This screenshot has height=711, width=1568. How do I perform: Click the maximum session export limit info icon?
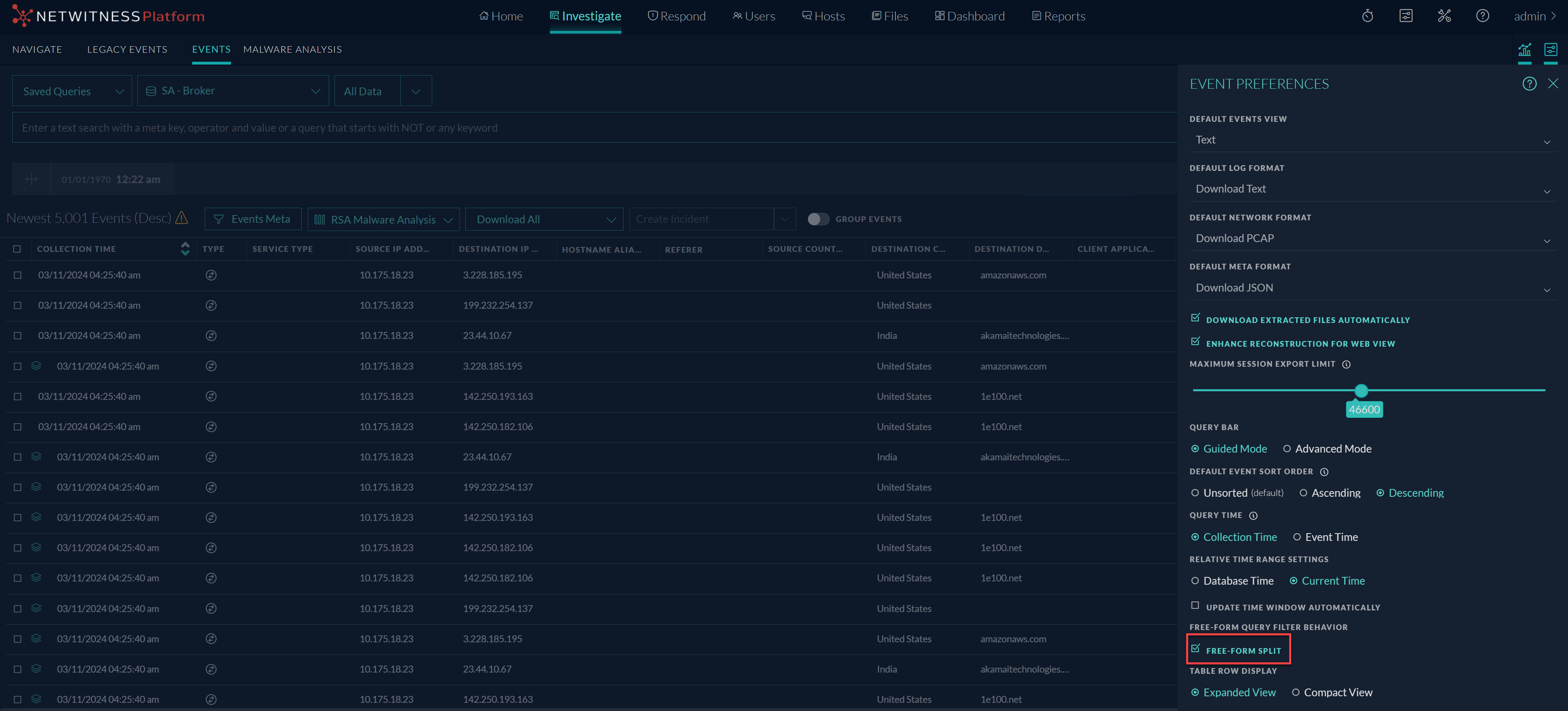point(1346,365)
